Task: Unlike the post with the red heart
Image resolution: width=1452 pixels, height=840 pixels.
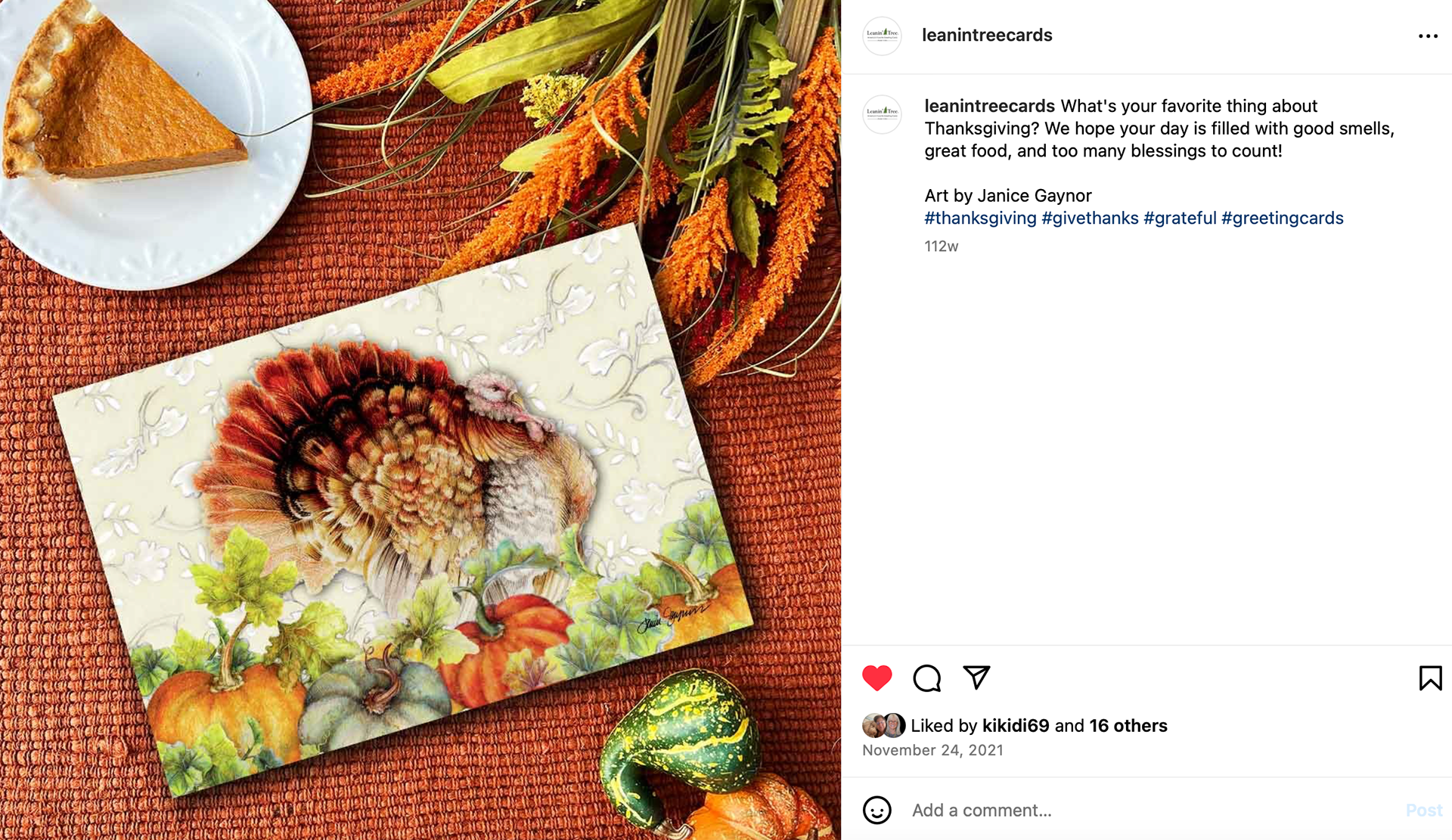Action: [x=877, y=678]
